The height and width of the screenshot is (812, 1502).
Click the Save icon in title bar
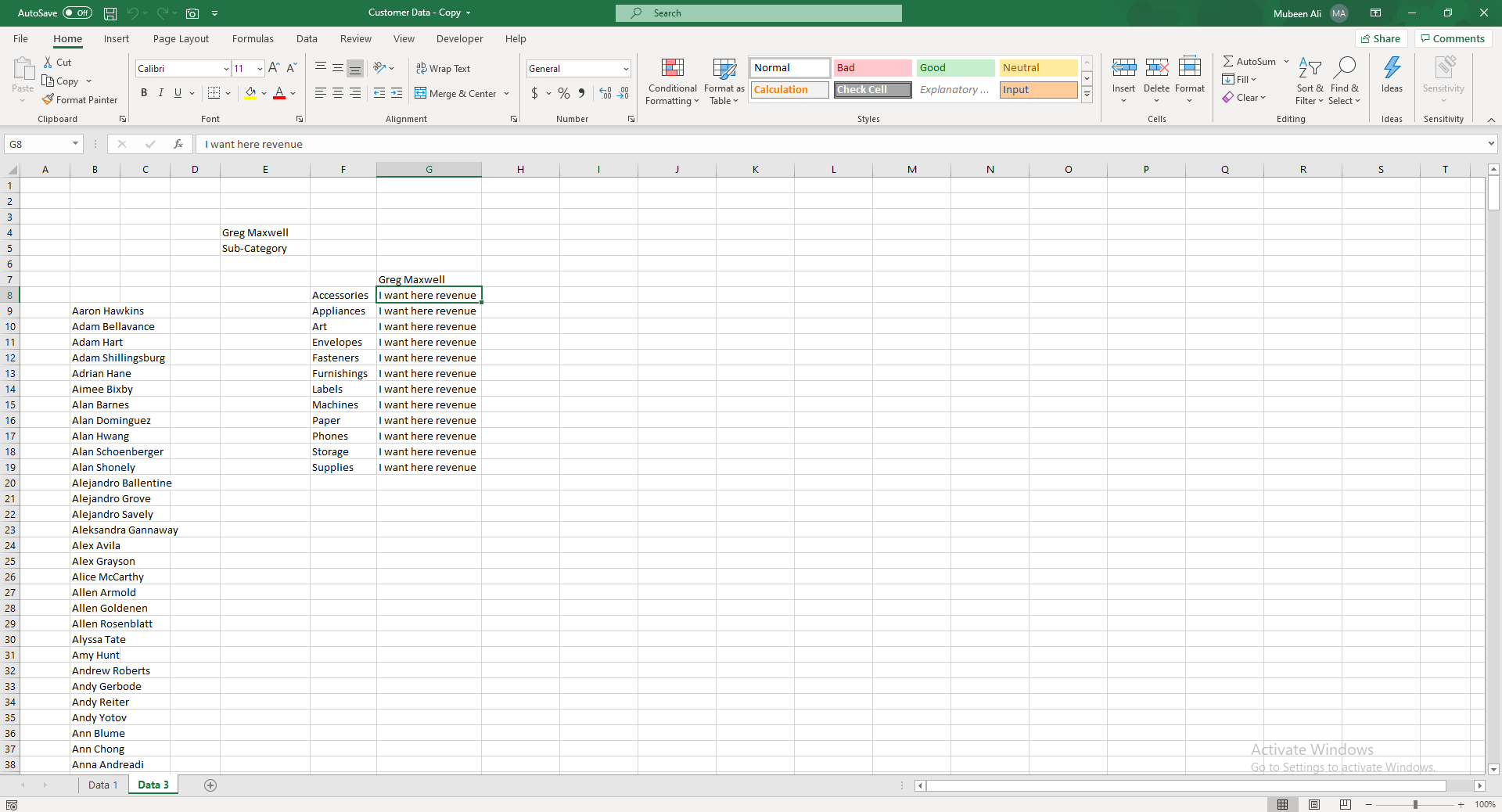[110, 13]
